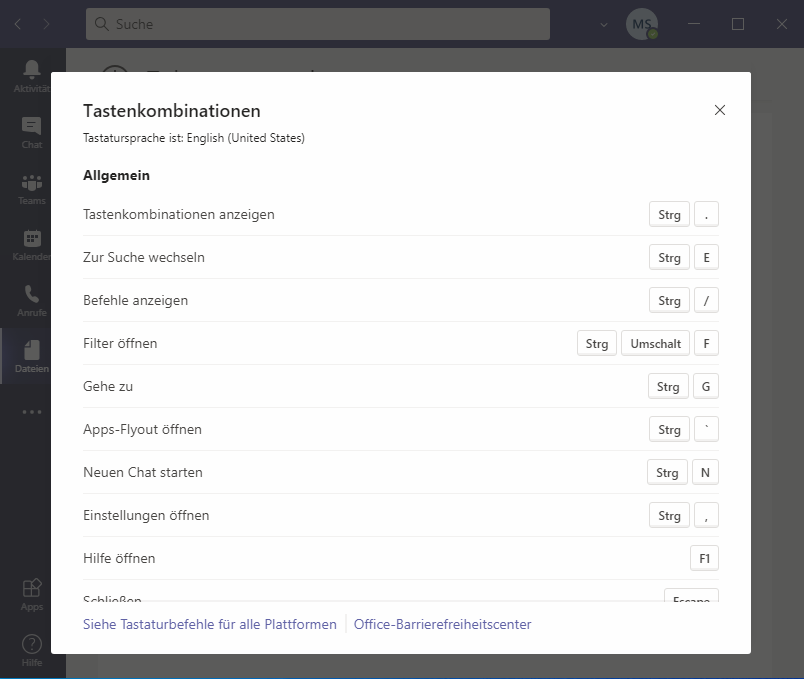Viewport: 804px width, 679px height.
Task: Go back with the navigation arrow
Action: coord(18,24)
